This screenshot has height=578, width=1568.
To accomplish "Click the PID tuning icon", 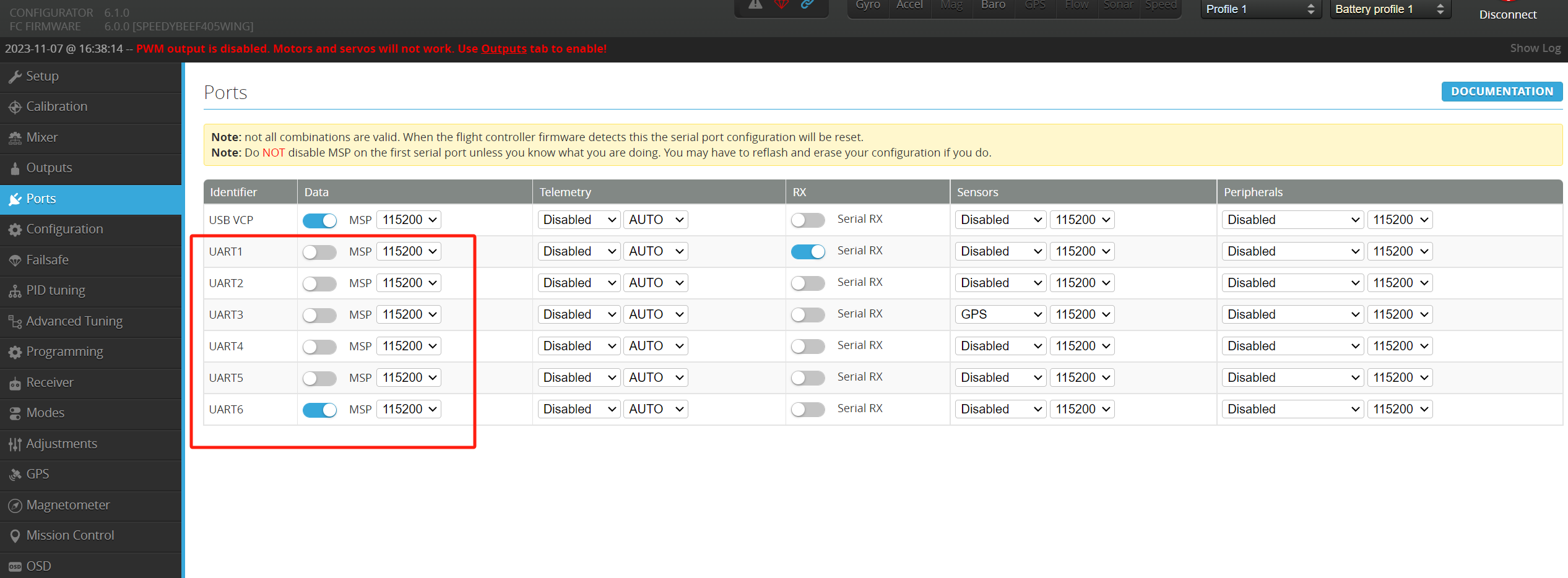I will click(15, 291).
